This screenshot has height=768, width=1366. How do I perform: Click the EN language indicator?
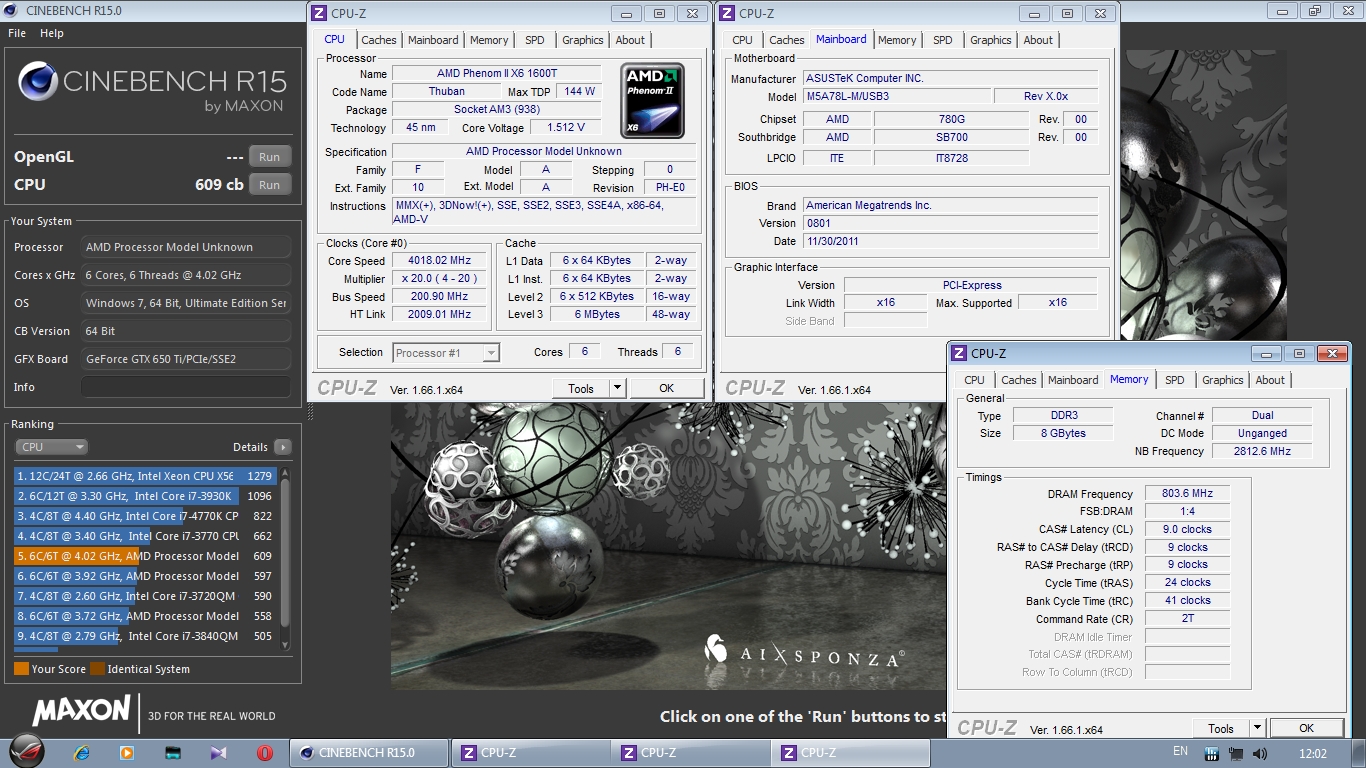point(1180,752)
